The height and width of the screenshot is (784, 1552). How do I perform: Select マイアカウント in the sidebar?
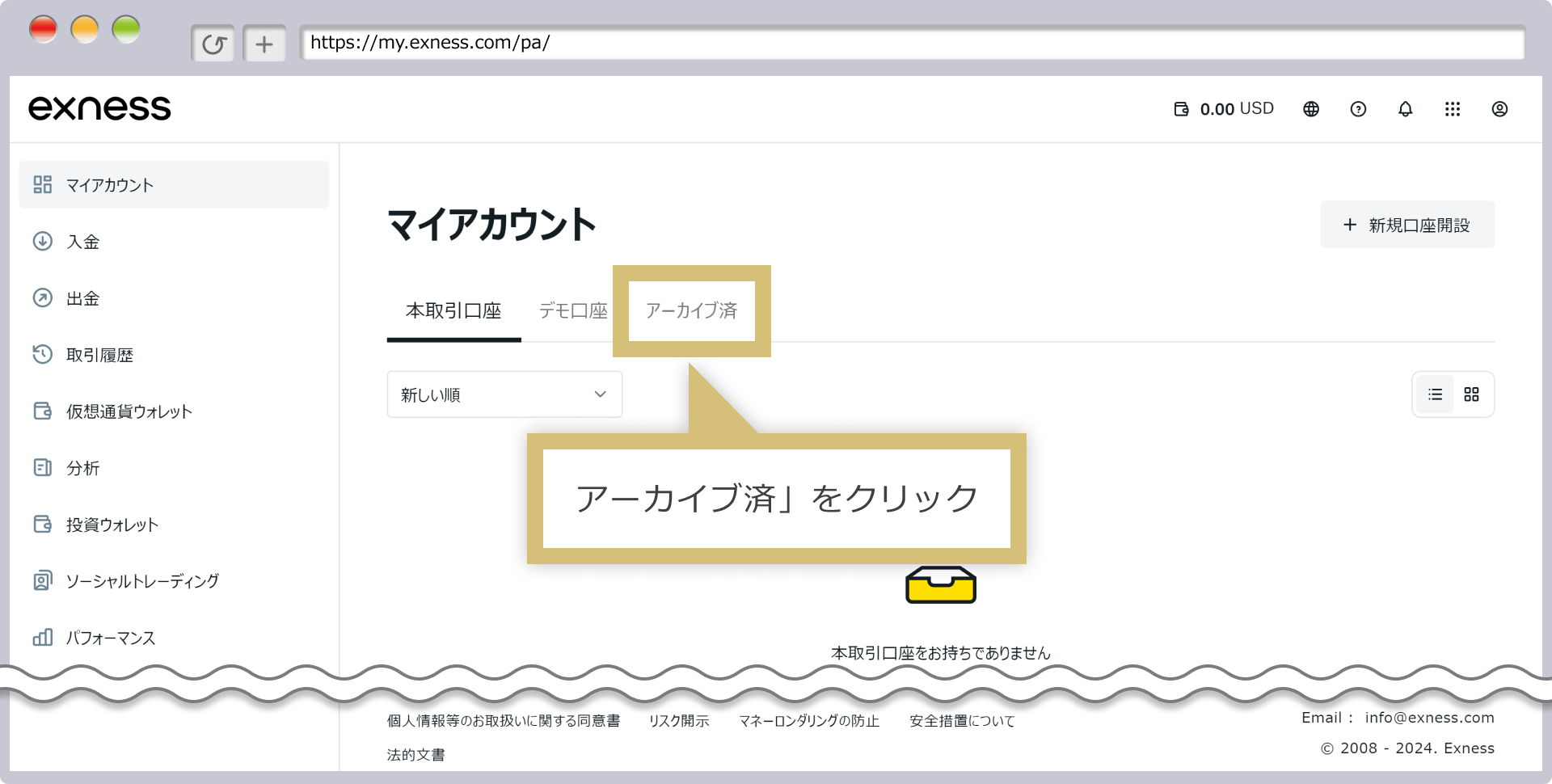pyautogui.click(x=174, y=184)
